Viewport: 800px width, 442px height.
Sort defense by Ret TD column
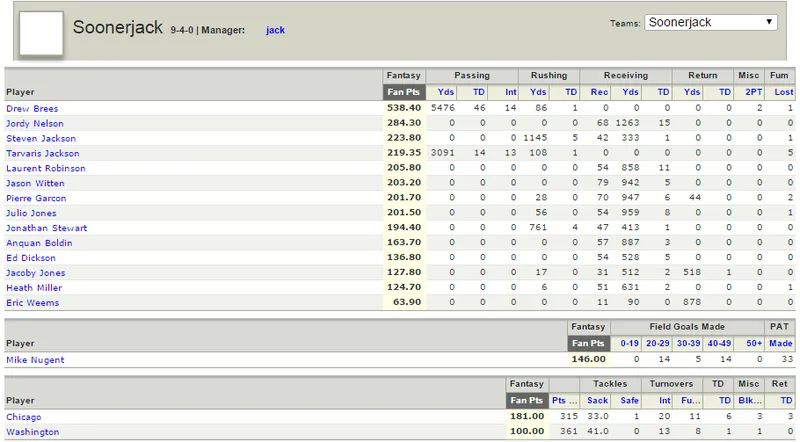787,401
